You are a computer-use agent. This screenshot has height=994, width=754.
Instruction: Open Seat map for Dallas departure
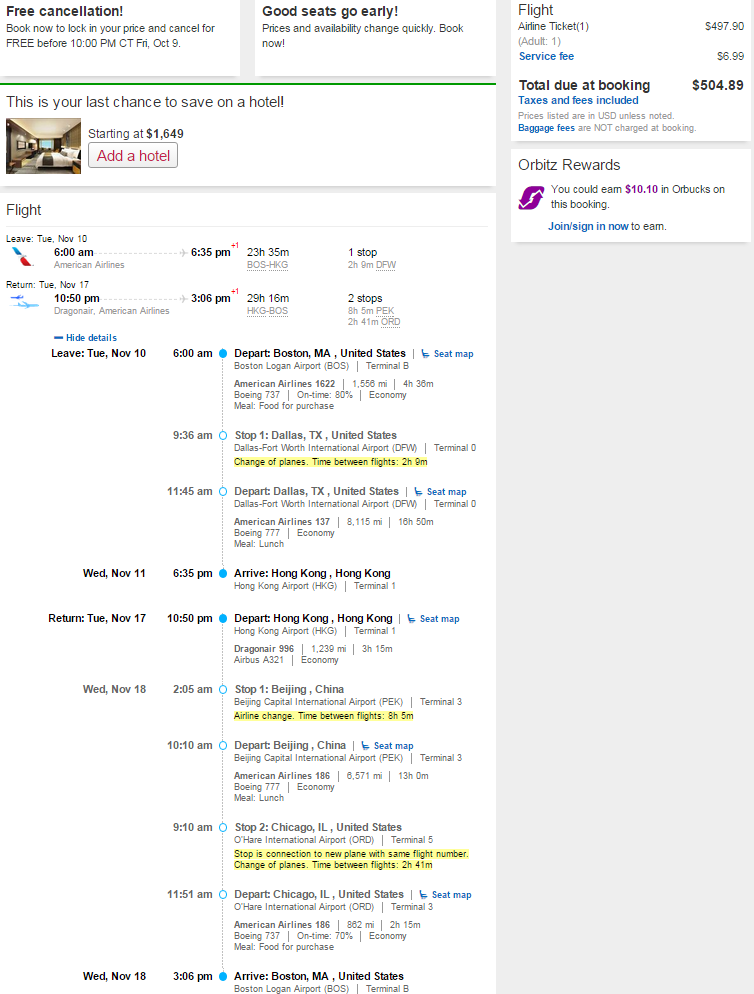[446, 492]
